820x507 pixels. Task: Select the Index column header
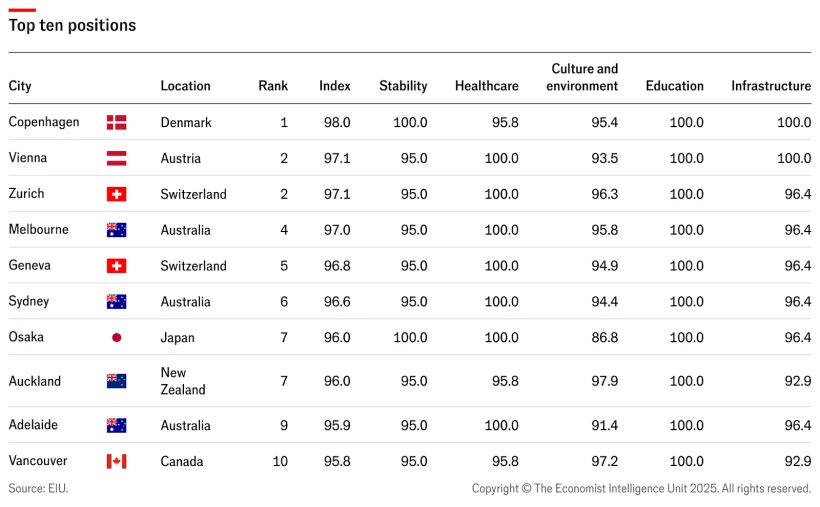coord(335,86)
